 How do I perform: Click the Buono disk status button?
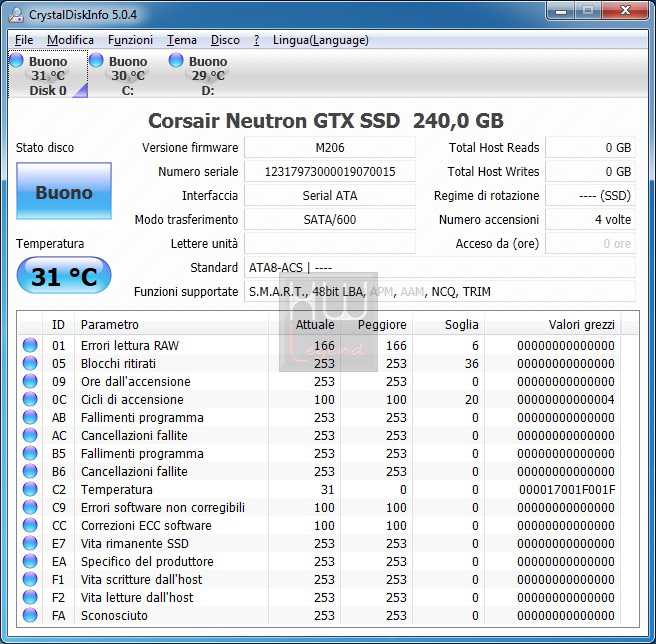[64, 191]
